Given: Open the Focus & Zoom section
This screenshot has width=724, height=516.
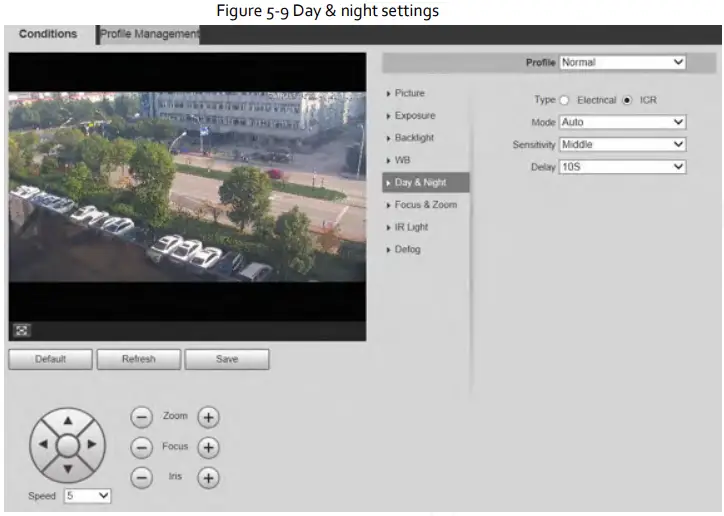Looking at the screenshot, I should point(425,204).
